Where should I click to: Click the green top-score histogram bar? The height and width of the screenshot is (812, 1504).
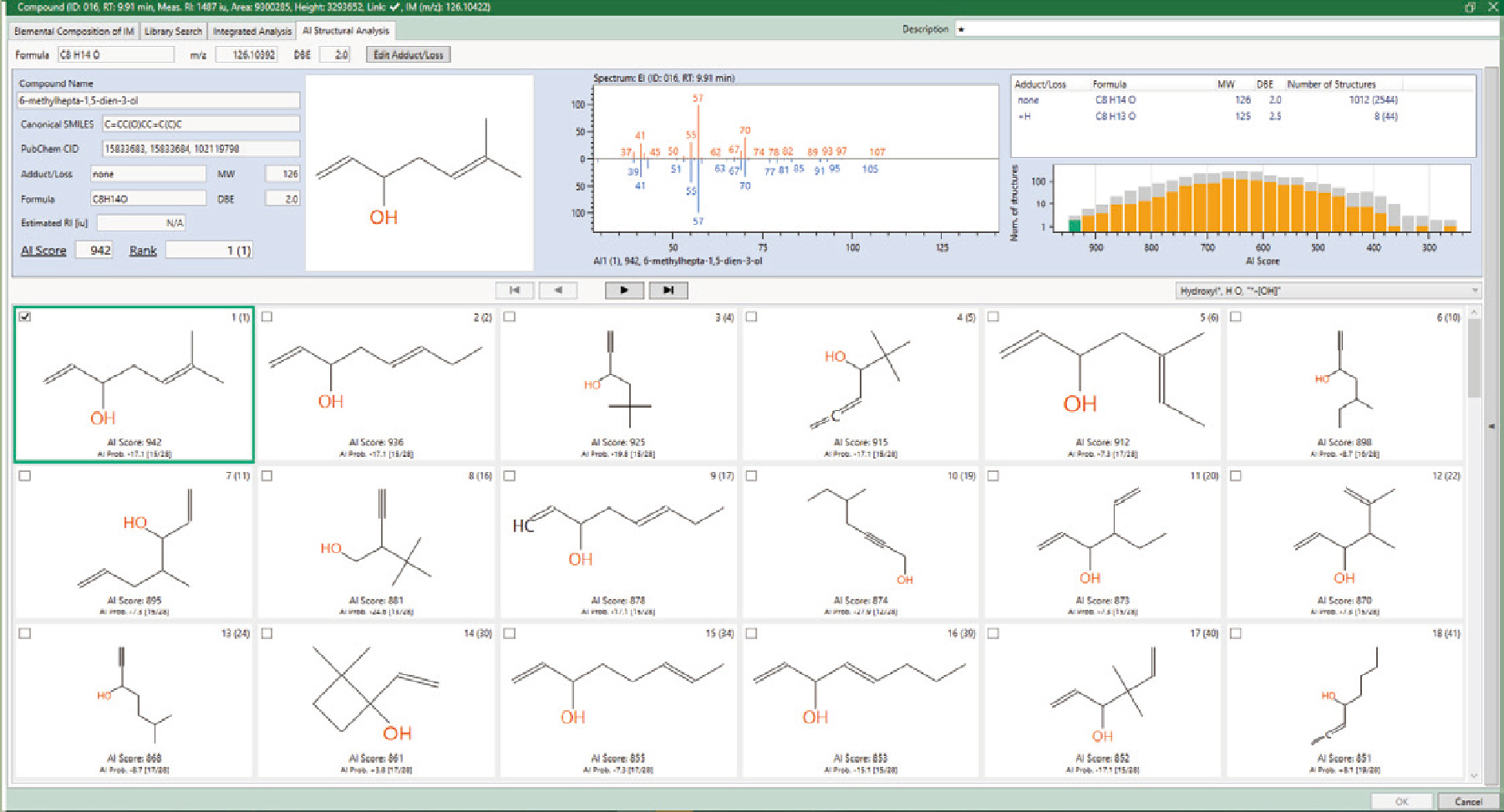(x=1075, y=225)
